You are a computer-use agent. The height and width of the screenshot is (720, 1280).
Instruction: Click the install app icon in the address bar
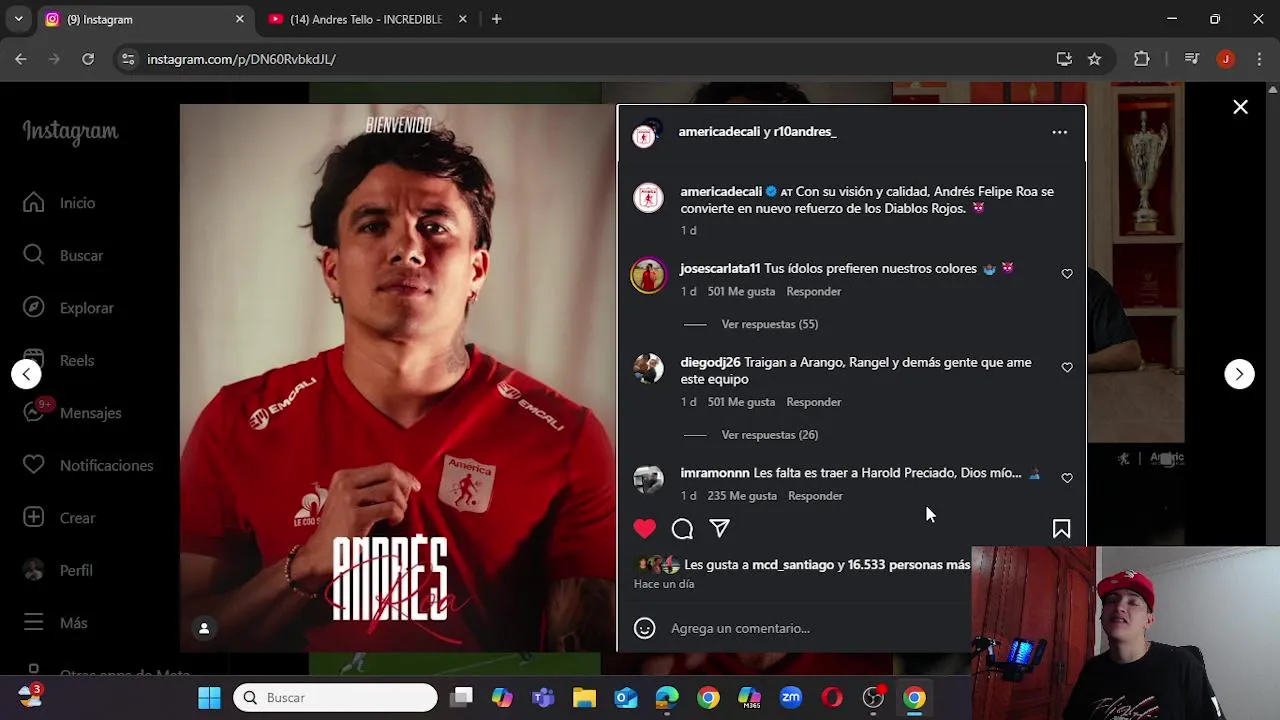[x=1064, y=59]
